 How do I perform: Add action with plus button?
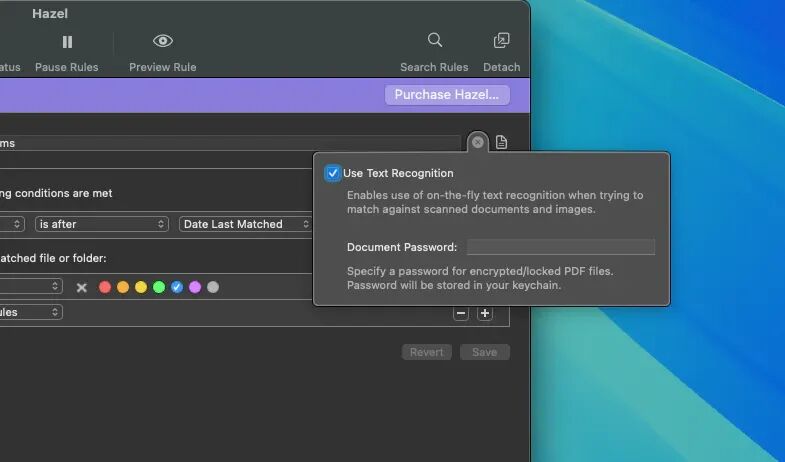pyautogui.click(x=484, y=313)
